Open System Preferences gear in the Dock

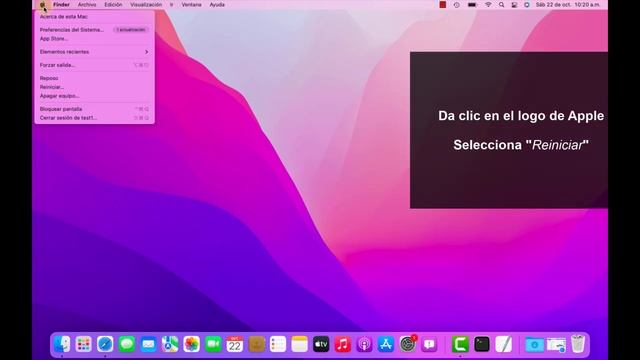click(x=408, y=344)
